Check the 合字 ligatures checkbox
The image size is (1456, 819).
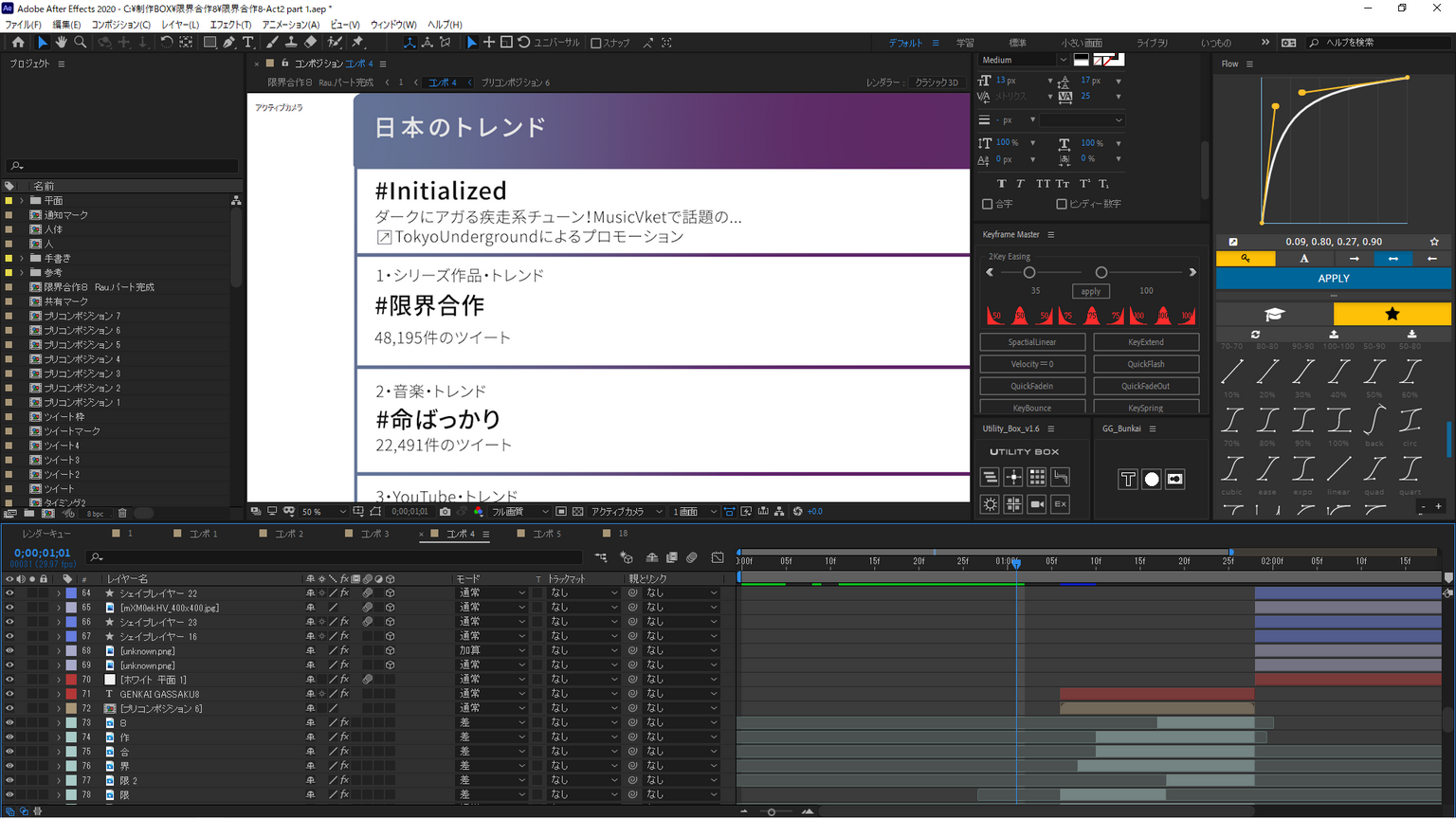pos(988,204)
